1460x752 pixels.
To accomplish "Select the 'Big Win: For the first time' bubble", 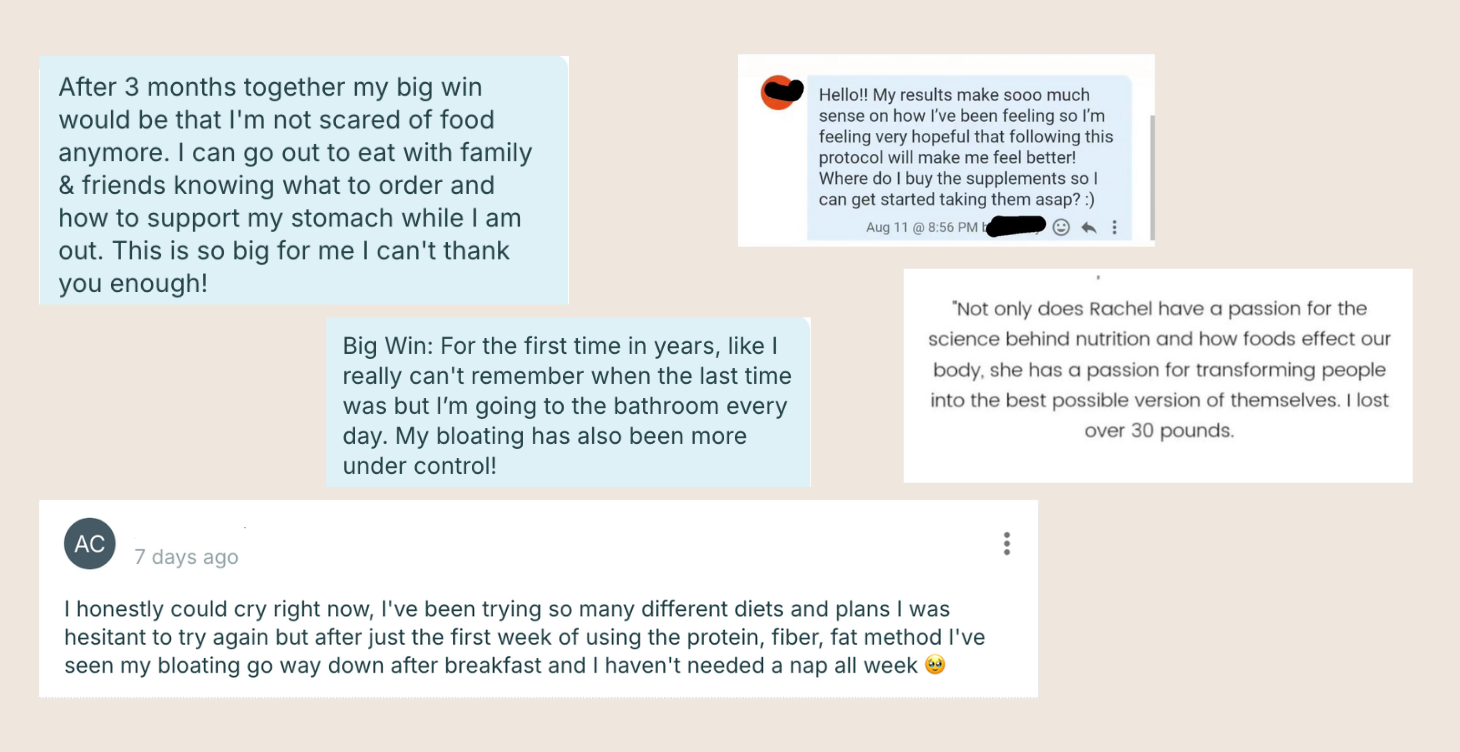I will click(568, 402).
